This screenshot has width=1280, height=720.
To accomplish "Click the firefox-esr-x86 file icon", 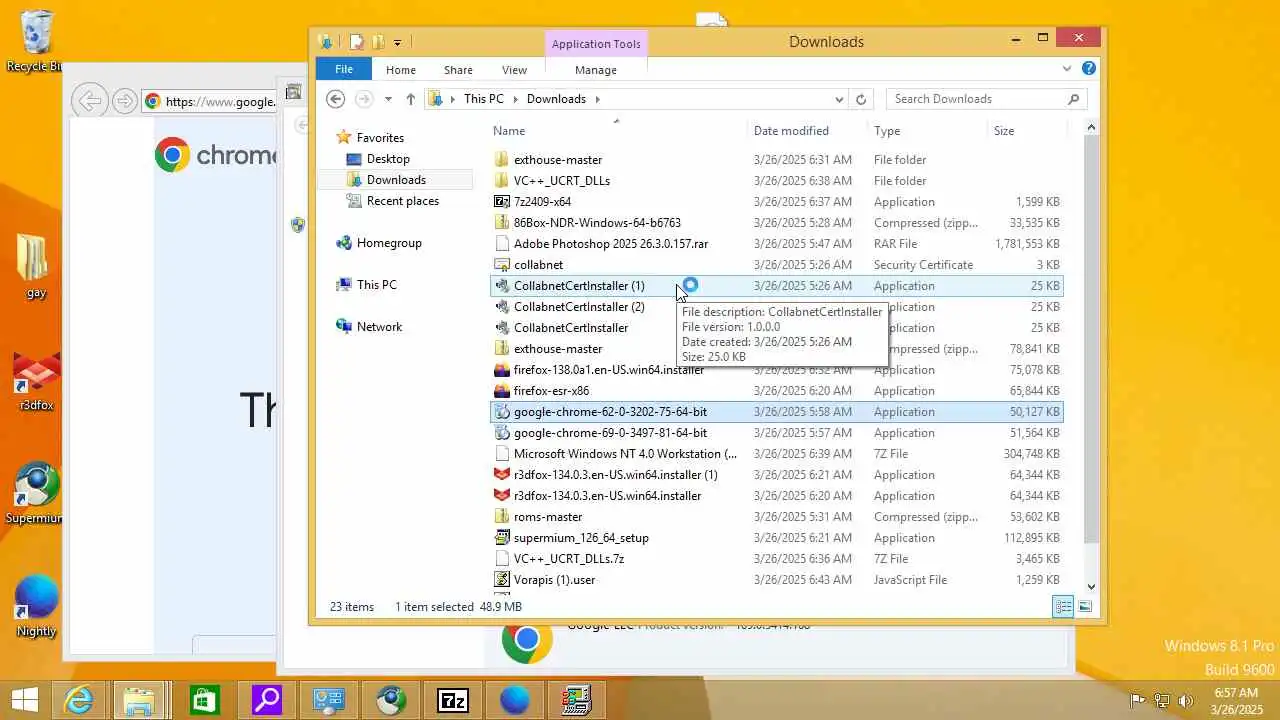I will coord(502,391).
